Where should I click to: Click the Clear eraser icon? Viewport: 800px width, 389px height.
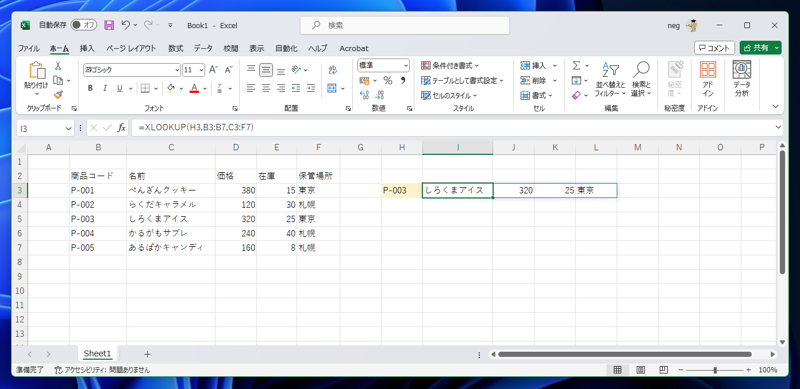point(577,95)
